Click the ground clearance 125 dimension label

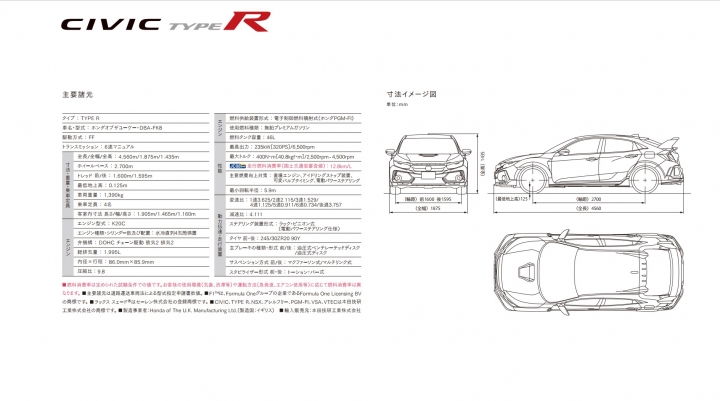coord(512,199)
